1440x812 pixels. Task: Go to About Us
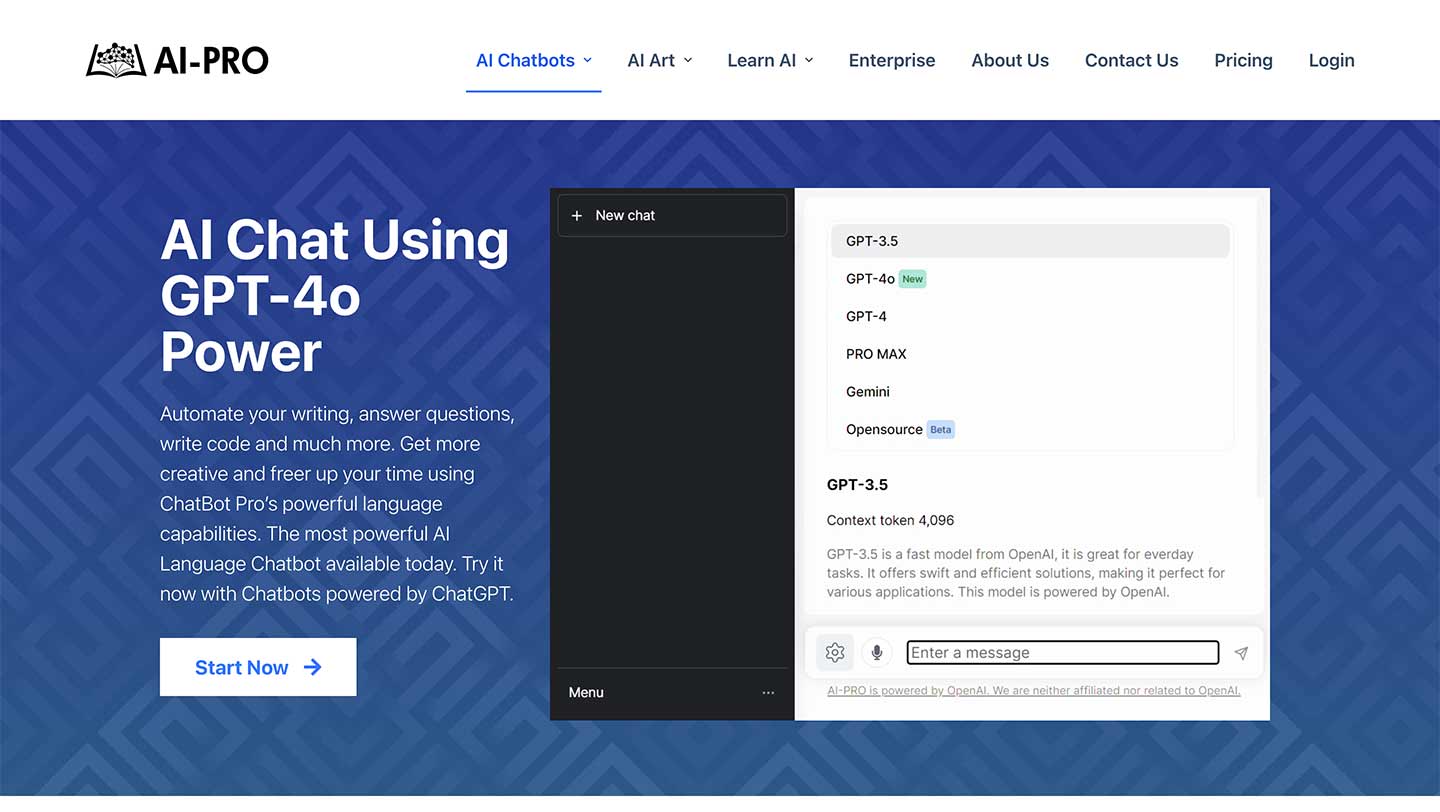coord(1010,60)
